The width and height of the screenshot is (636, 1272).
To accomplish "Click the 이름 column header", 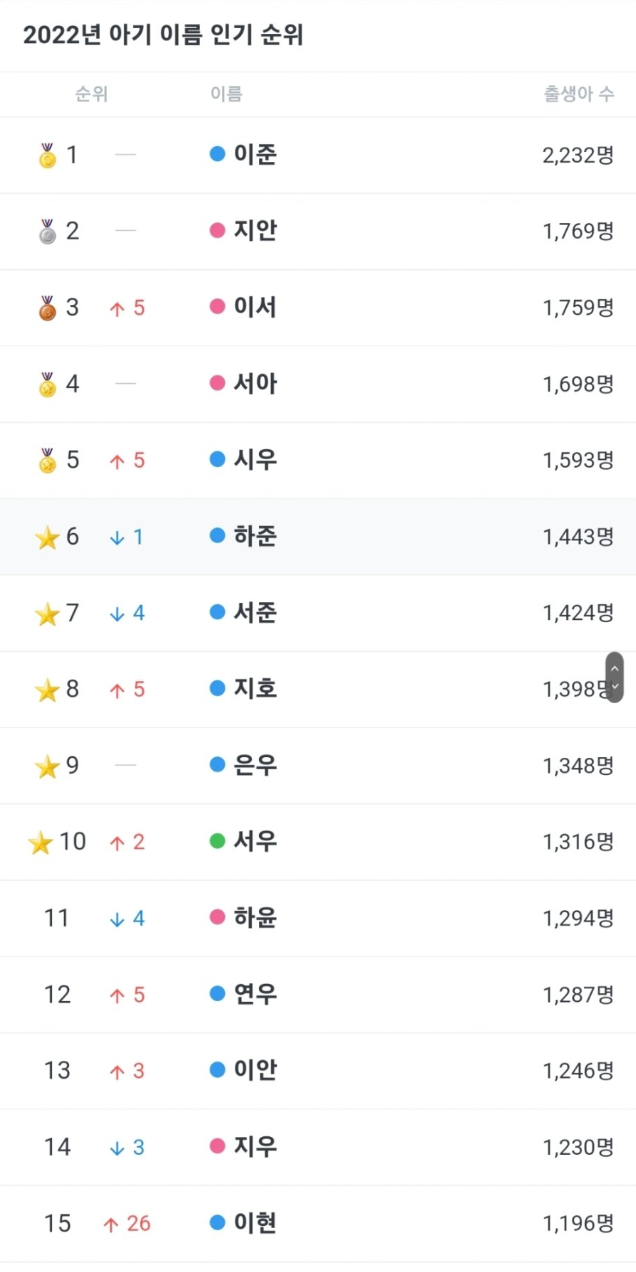I will tap(226, 95).
